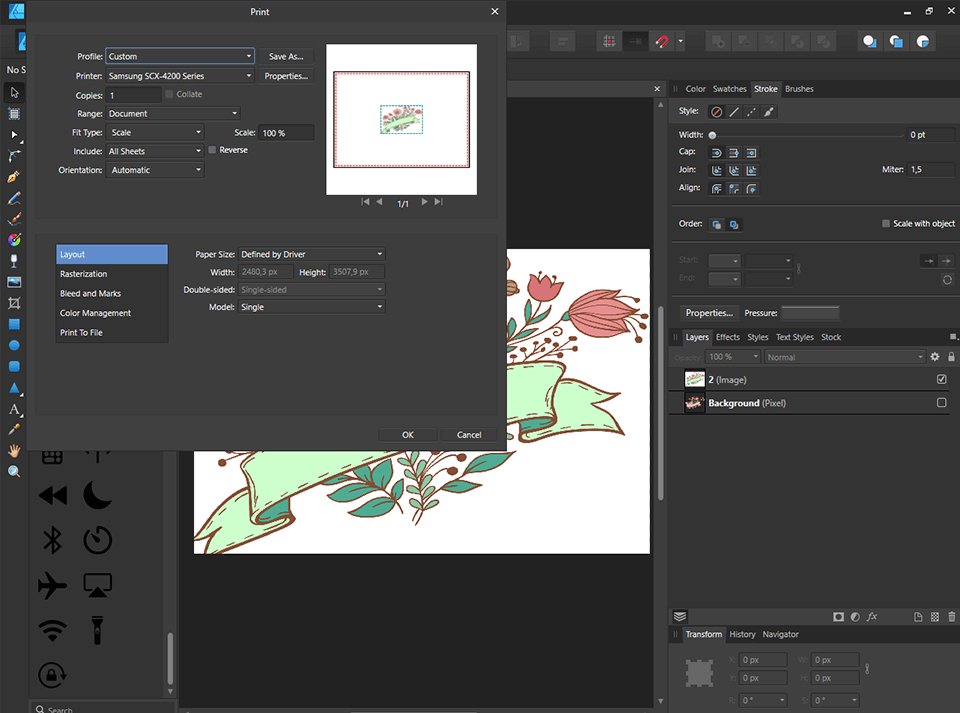
Task: Select the Color Picker tool
Action: click(13, 428)
